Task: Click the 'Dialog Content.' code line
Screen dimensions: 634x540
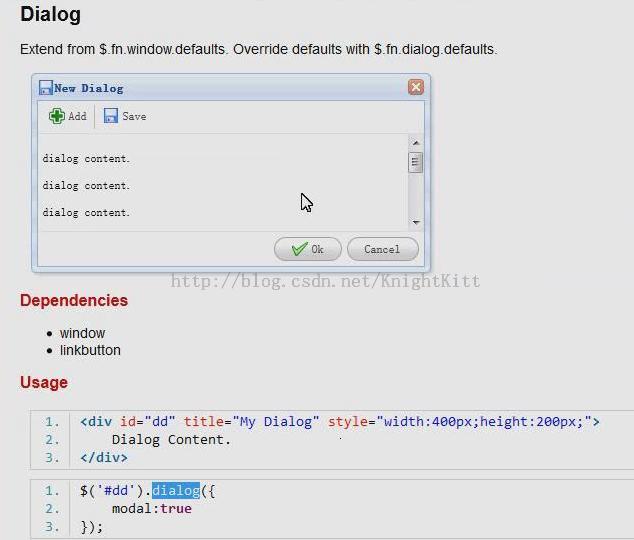Action: tap(171, 440)
